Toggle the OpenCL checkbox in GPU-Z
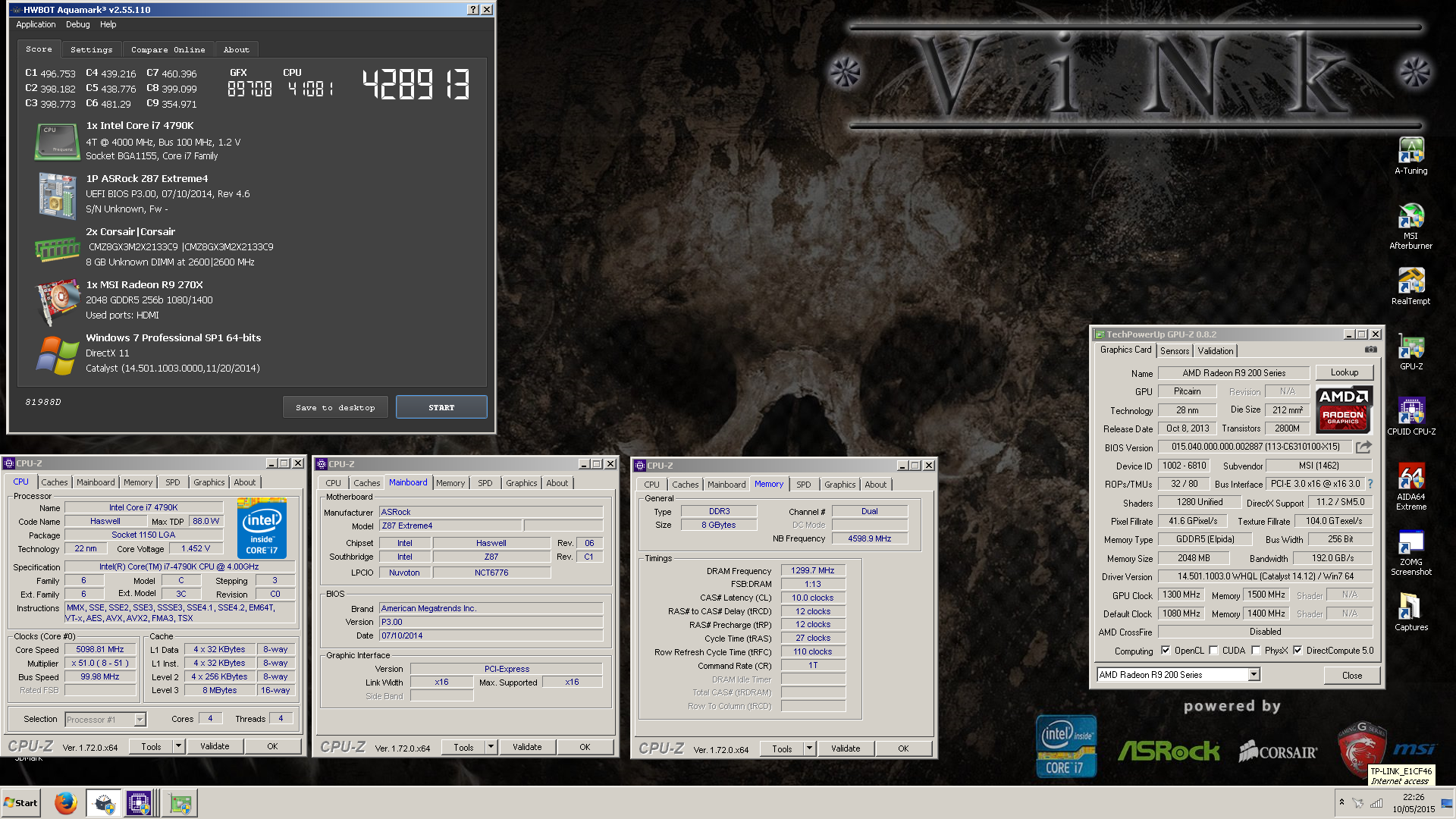This screenshot has height=819, width=1456. (x=1166, y=651)
